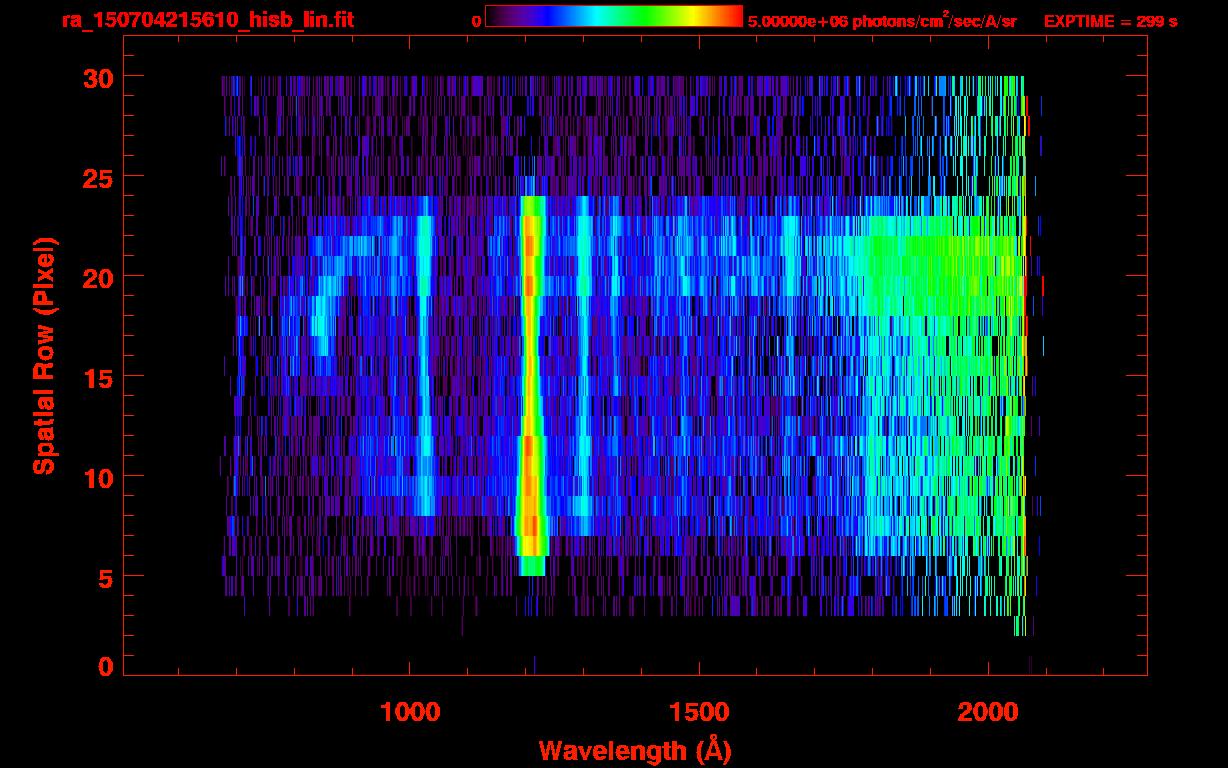Click the filename title ra_150704215610_hisb_lin.fit

[207, 20]
